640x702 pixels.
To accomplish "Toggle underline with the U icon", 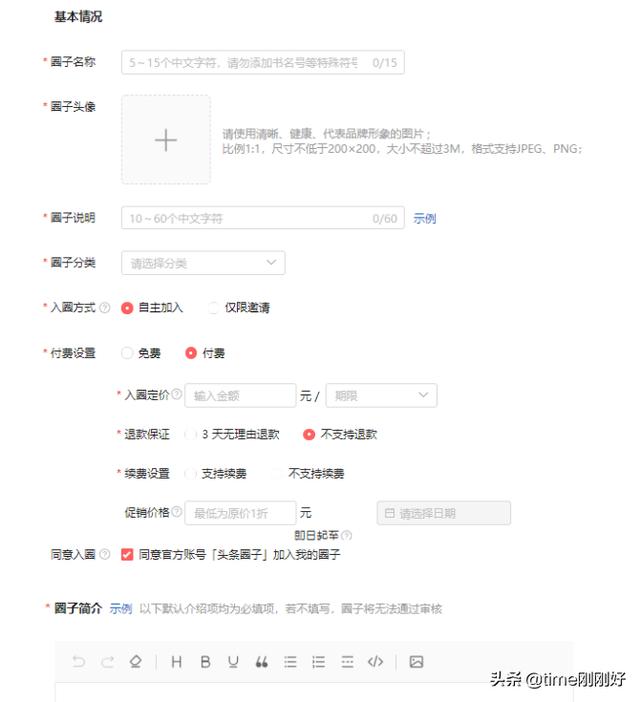I will click(x=233, y=662).
